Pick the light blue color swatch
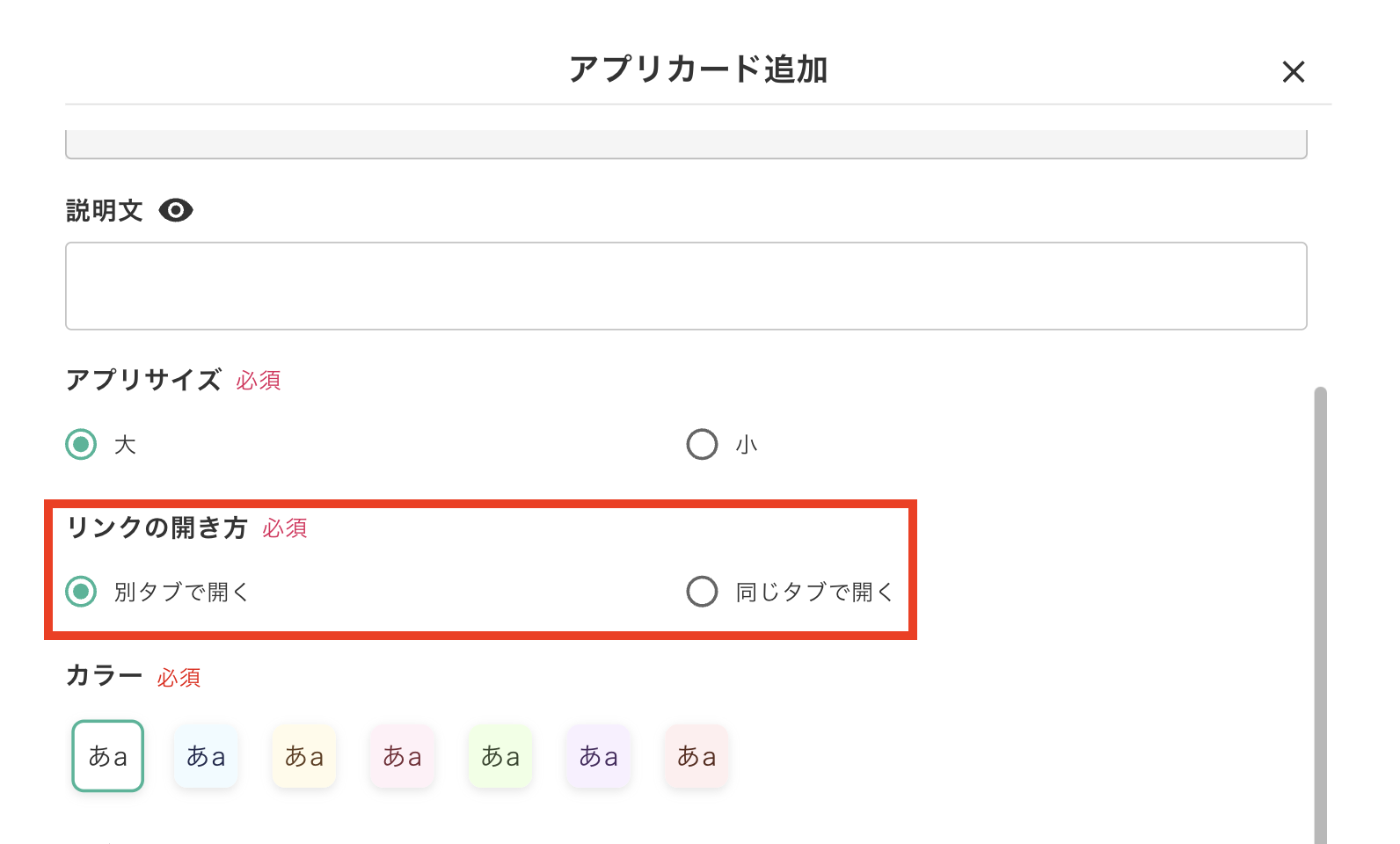Image resolution: width=1400 pixels, height=844 pixels. (x=206, y=755)
